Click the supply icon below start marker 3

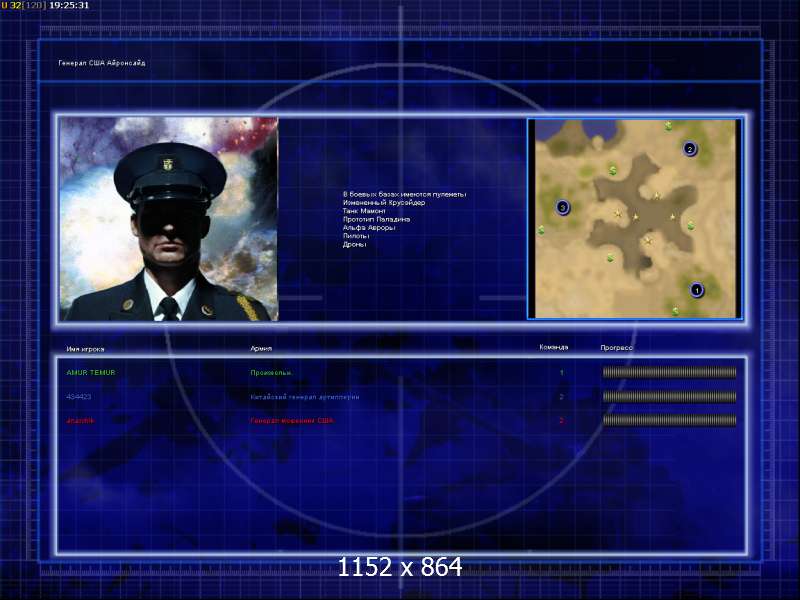click(x=541, y=230)
